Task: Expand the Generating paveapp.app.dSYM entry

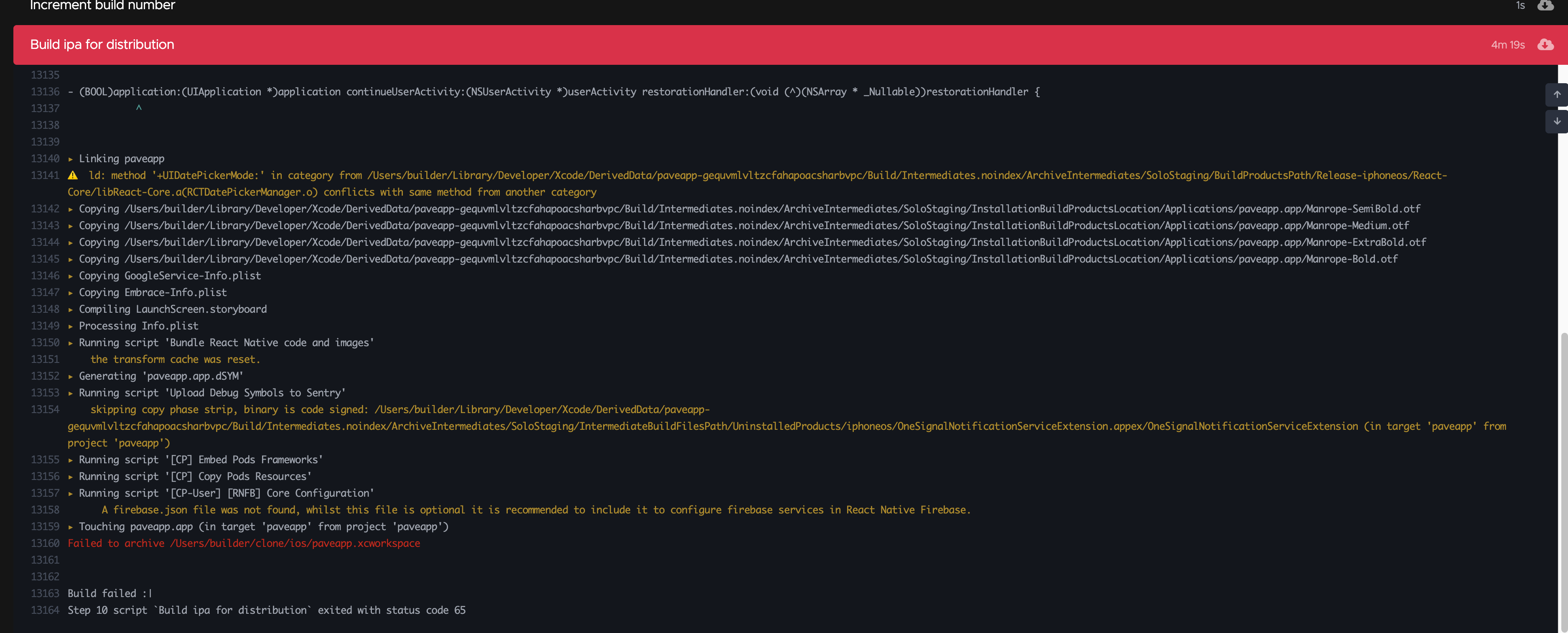Action: 71,377
